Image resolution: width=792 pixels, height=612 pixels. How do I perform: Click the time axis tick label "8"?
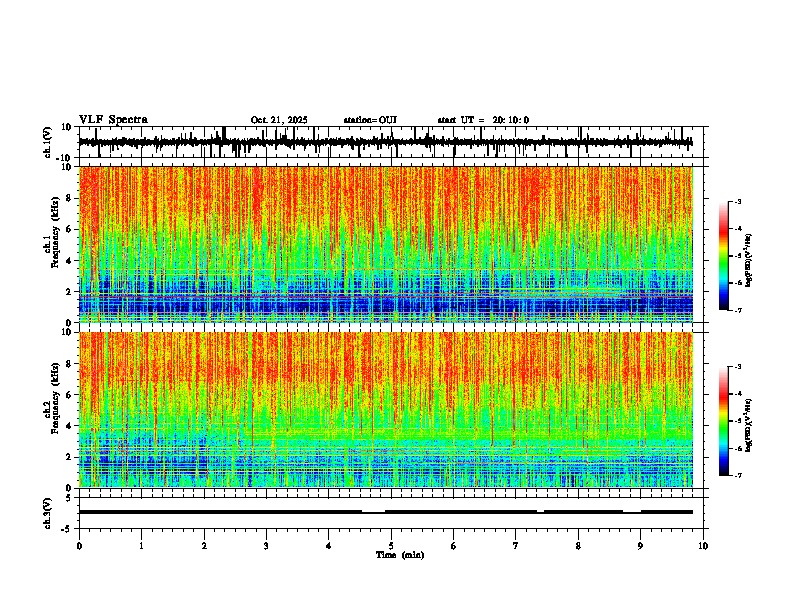click(x=578, y=546)
